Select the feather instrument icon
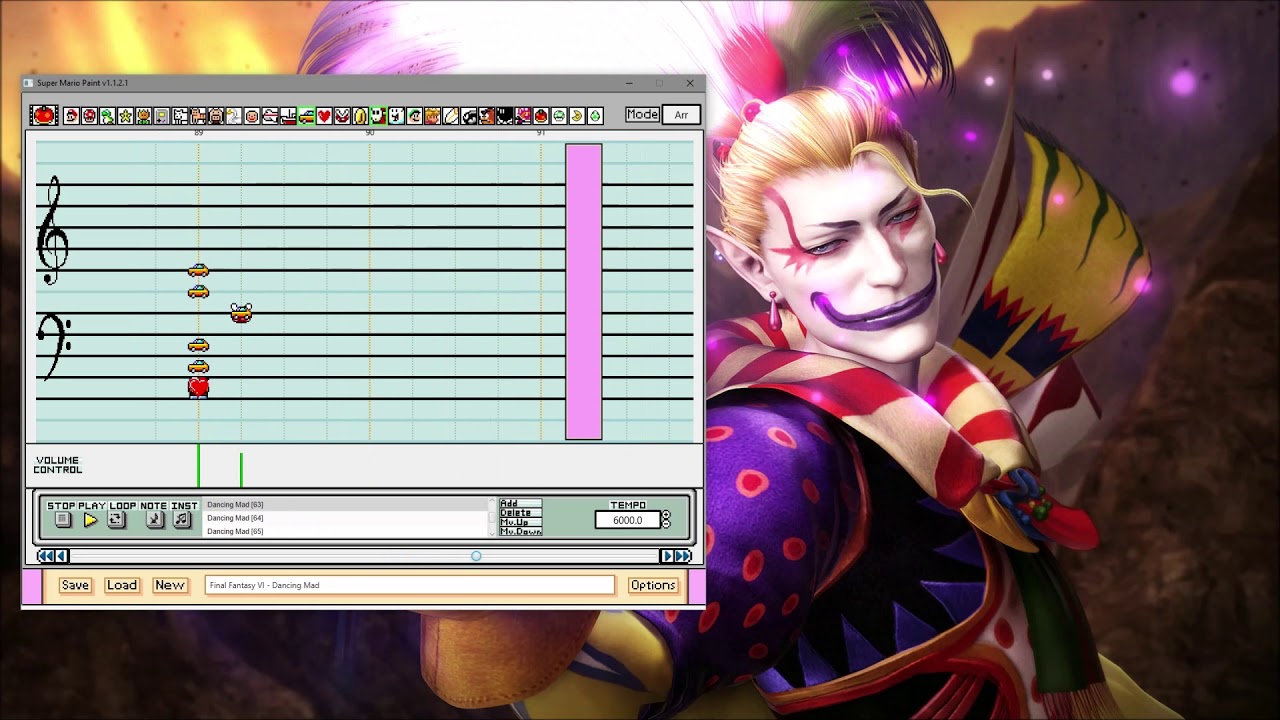Screen dimensions: 1280x720 coord(450,116)
